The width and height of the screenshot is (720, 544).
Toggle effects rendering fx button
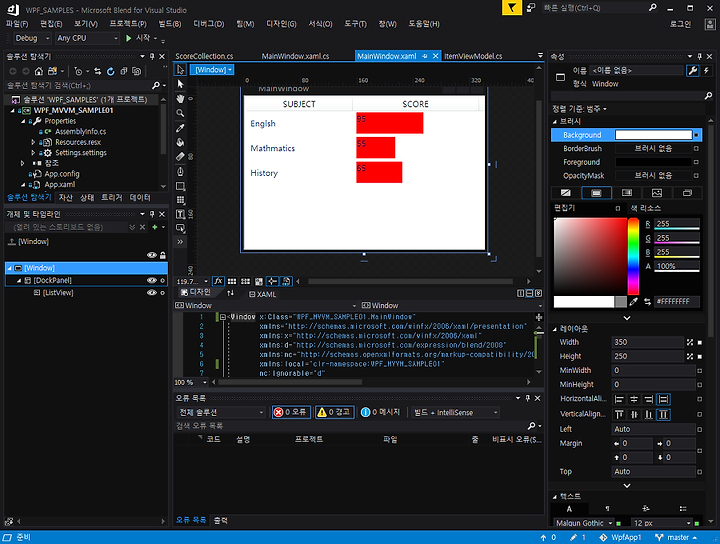click(x=219, y=281)
